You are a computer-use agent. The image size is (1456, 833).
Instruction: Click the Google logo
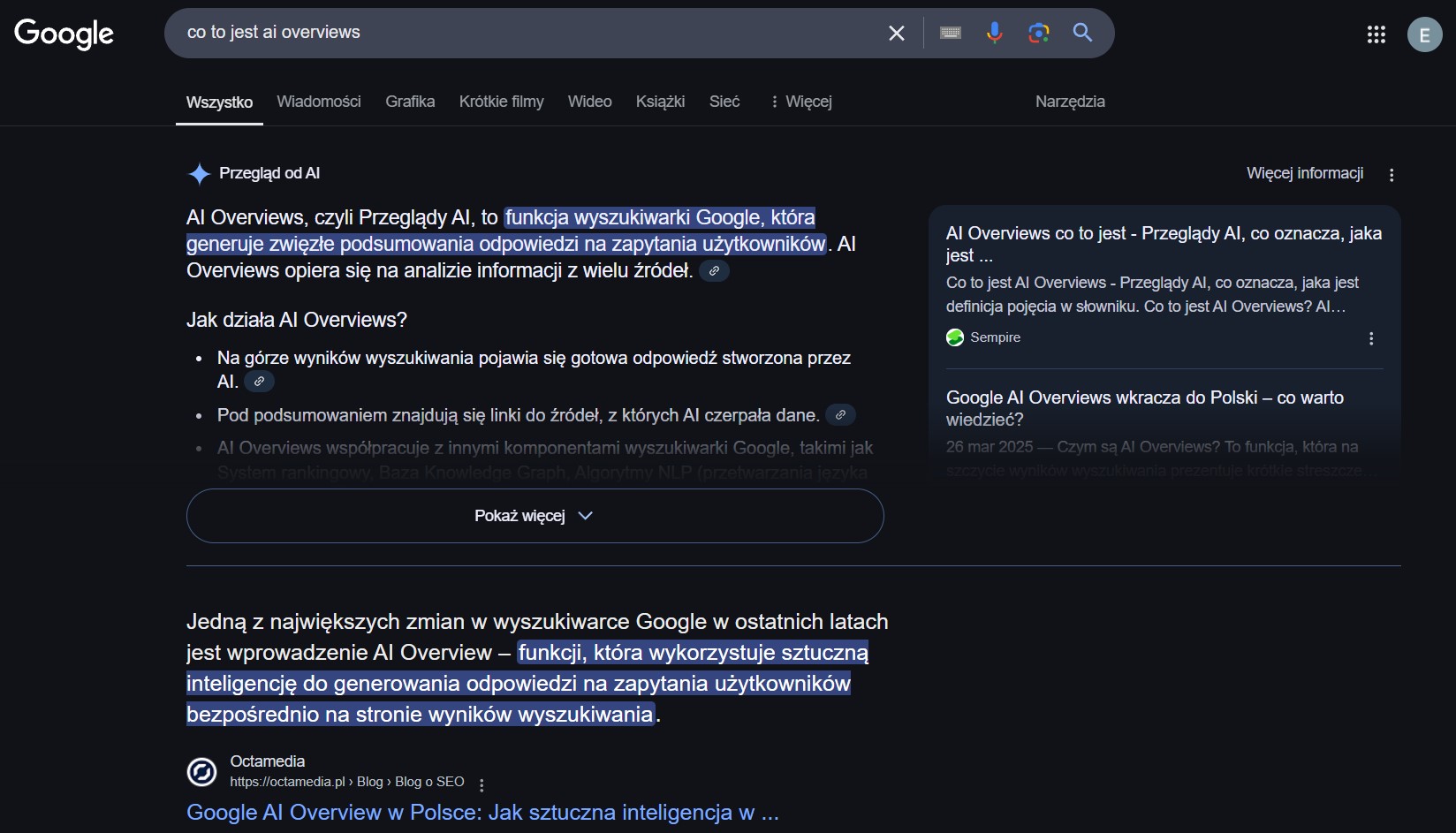point(64,34)
